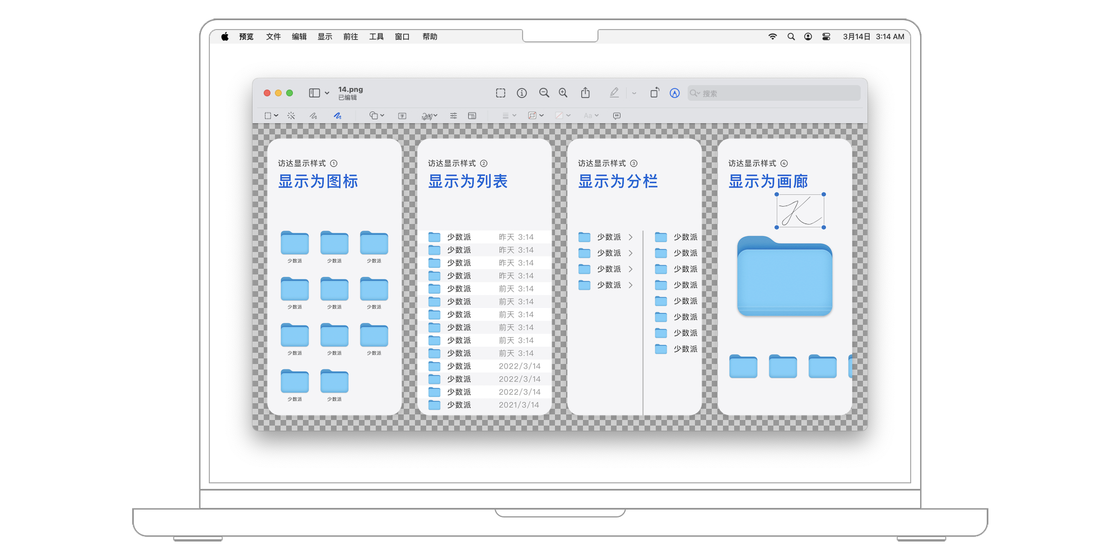
Task: Click the large gallery folder image
Action: point(784,276)
